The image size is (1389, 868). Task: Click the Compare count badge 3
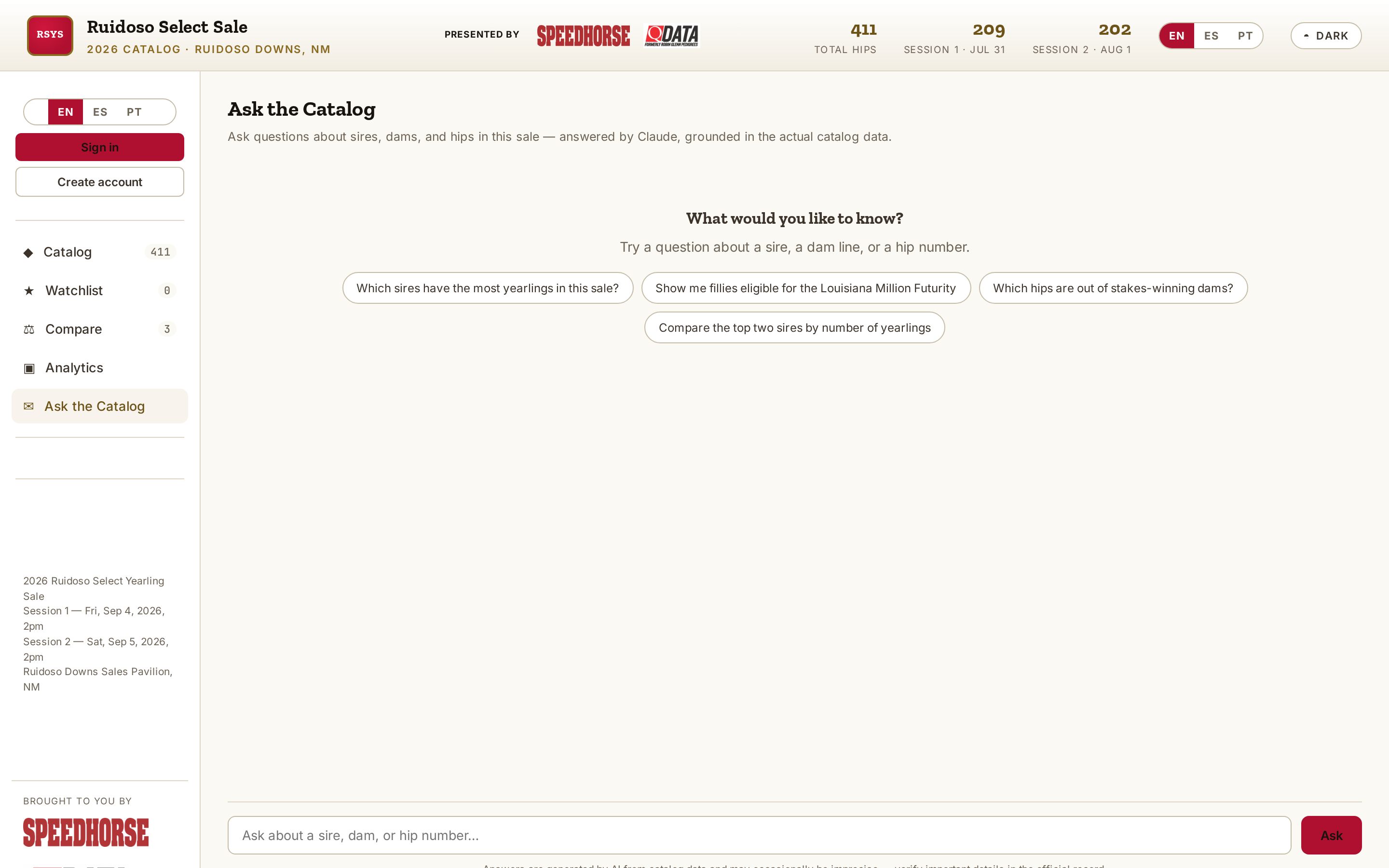(x=167, y=329)
